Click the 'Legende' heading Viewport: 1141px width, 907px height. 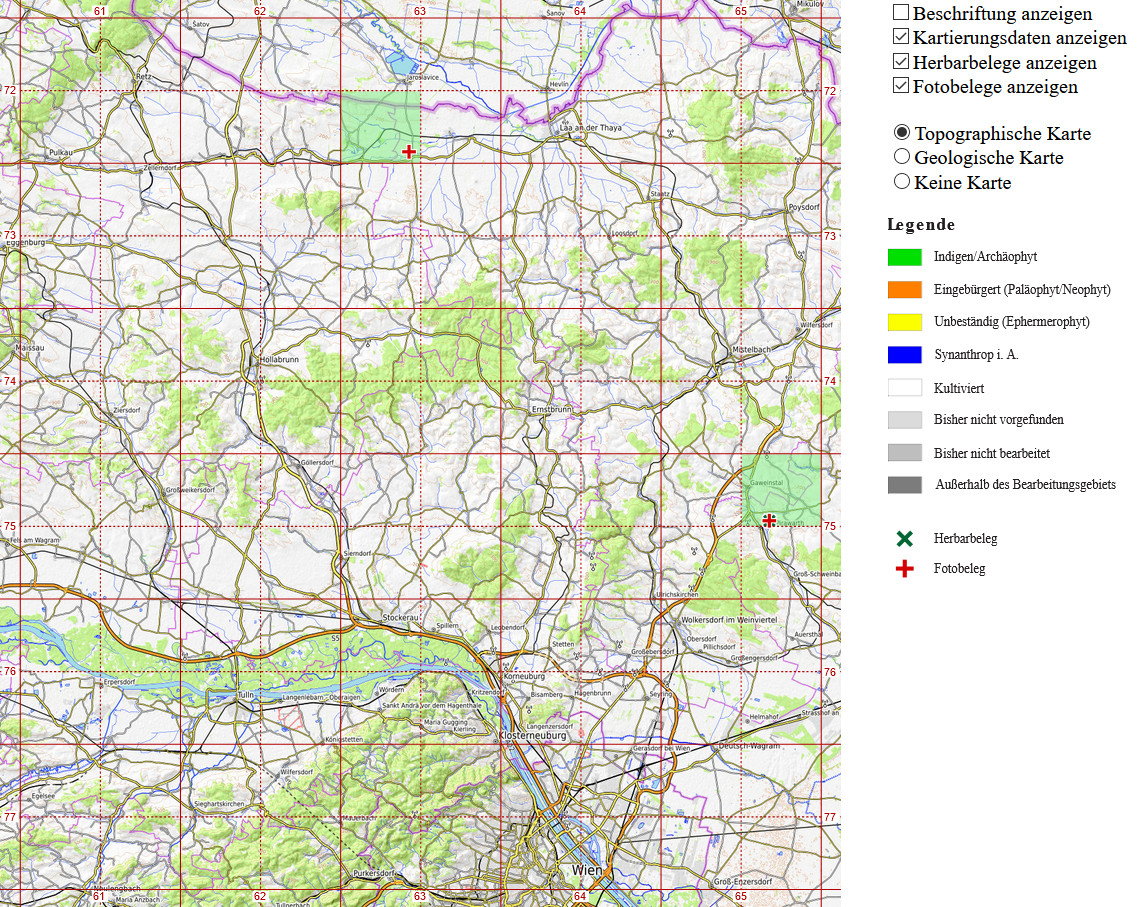[921, 224]
